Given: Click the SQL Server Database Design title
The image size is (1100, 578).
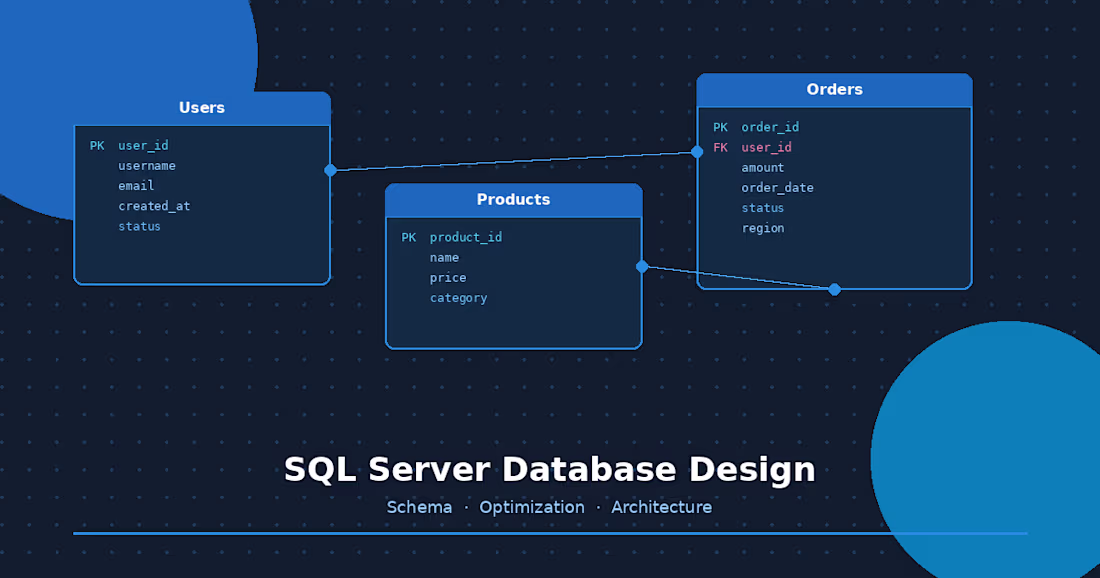Looking at the screenshot, I should 550,468.
